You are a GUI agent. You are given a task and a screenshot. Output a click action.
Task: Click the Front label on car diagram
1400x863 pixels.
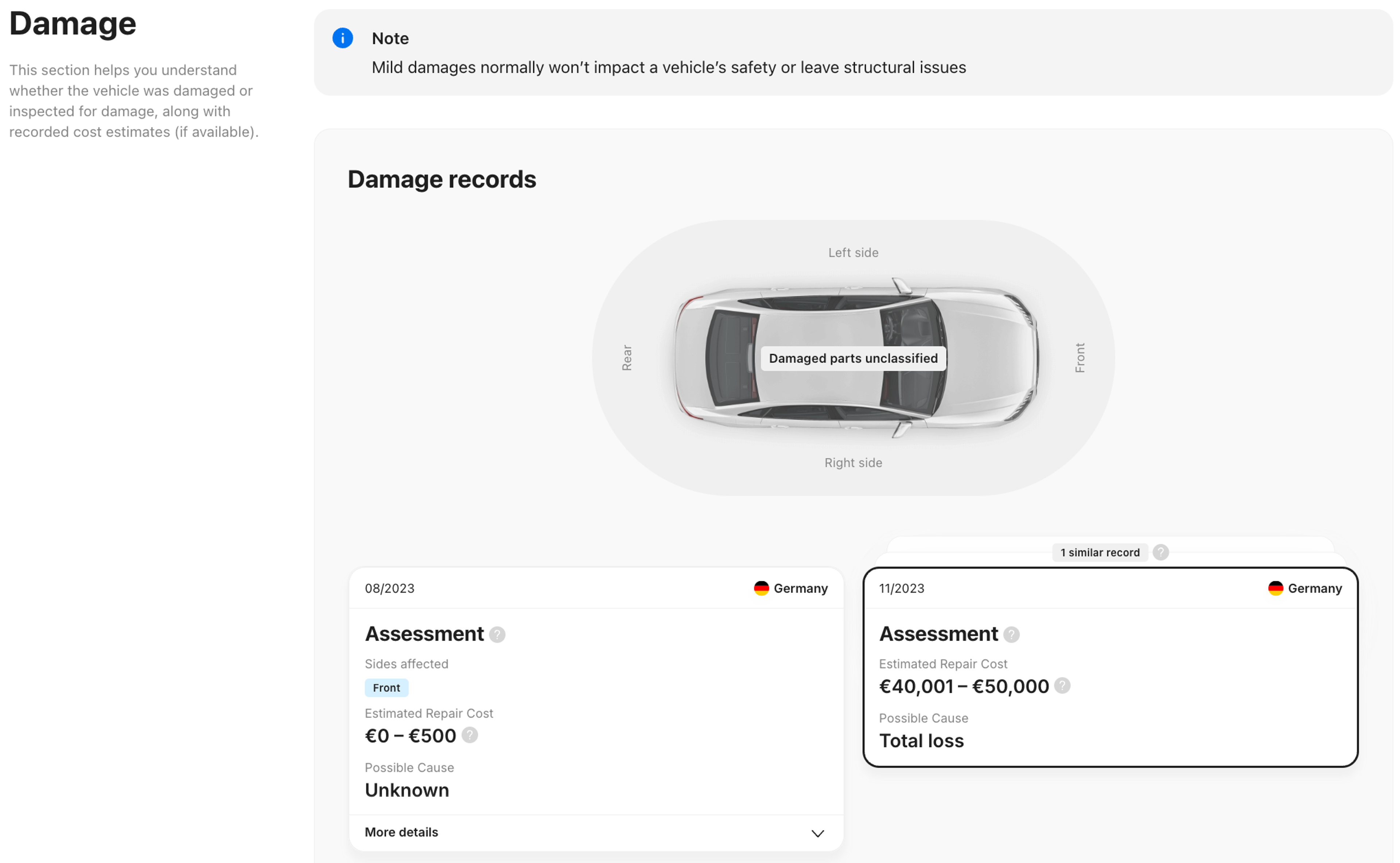pyautogui.click(x=1079, y=358)
